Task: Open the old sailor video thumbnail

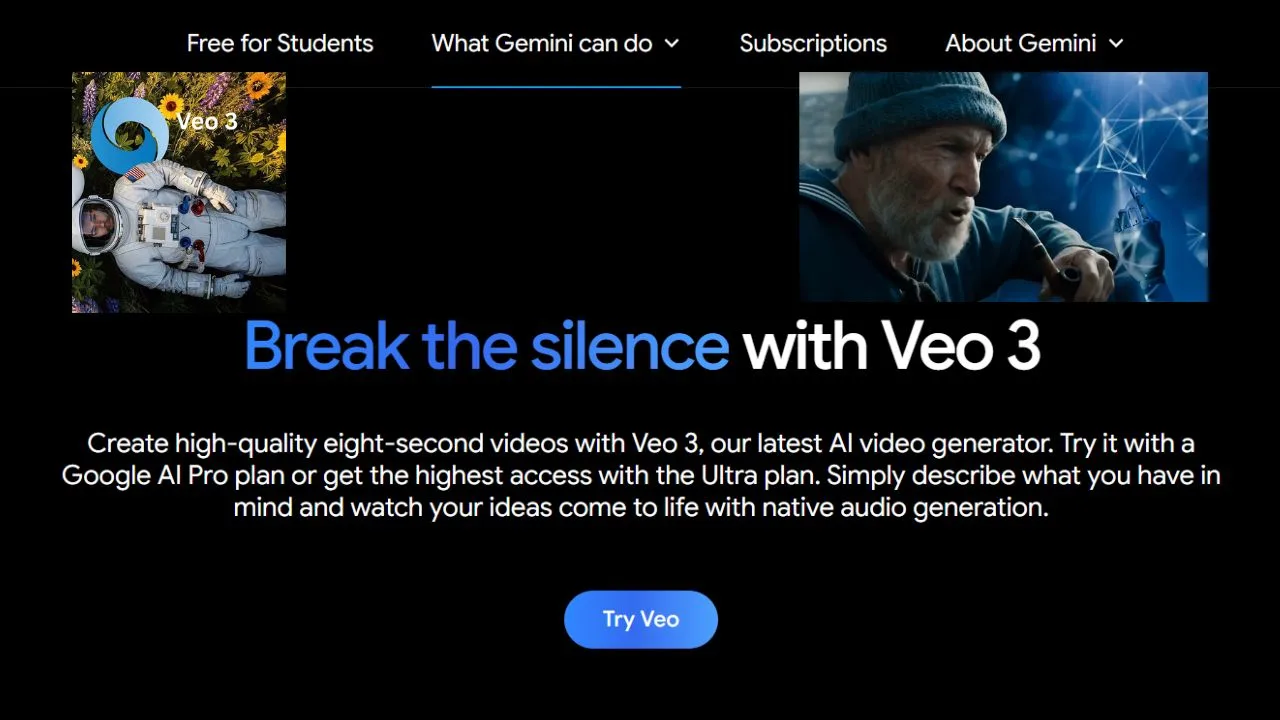Action: pyautogui.click(x=1003, y=186)
